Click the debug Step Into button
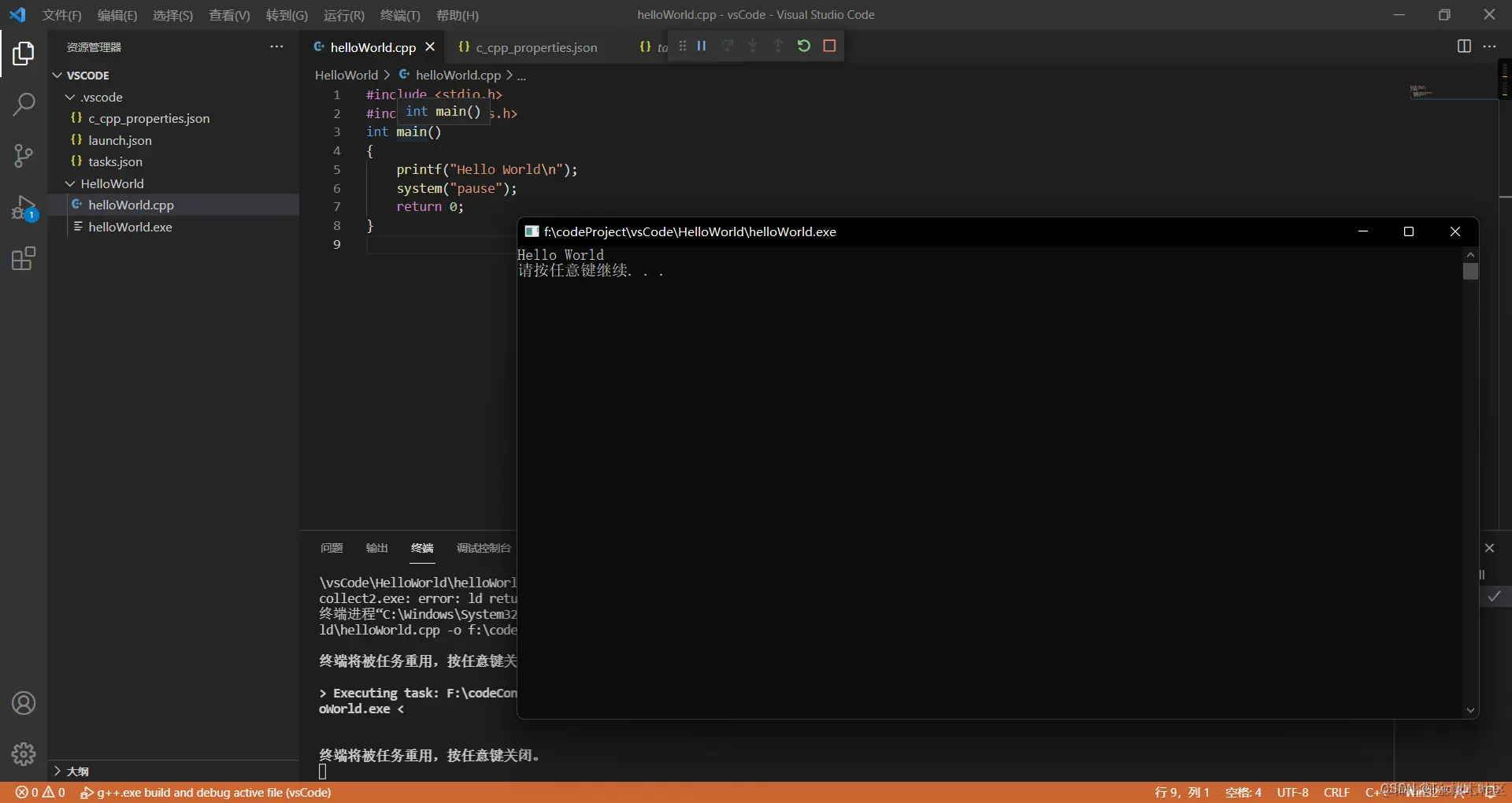 click(753, 46)
